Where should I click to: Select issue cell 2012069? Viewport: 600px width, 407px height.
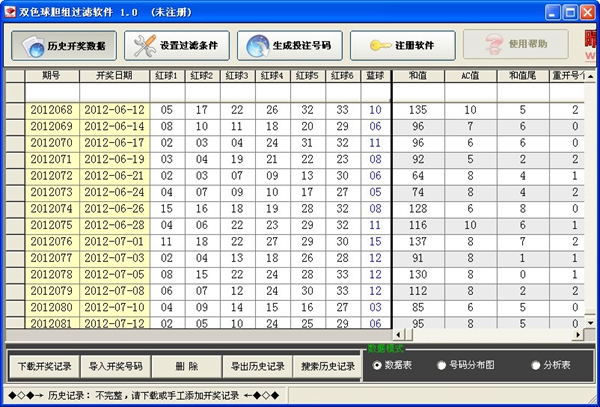pyautogui.click(x=52, y=127)
